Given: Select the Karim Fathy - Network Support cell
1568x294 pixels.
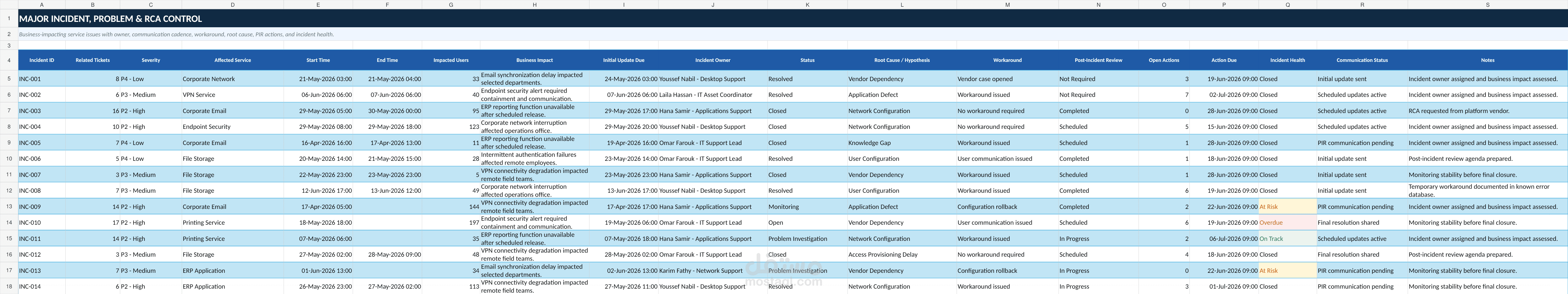Looking at the screenshot, I should pos(713,271).
